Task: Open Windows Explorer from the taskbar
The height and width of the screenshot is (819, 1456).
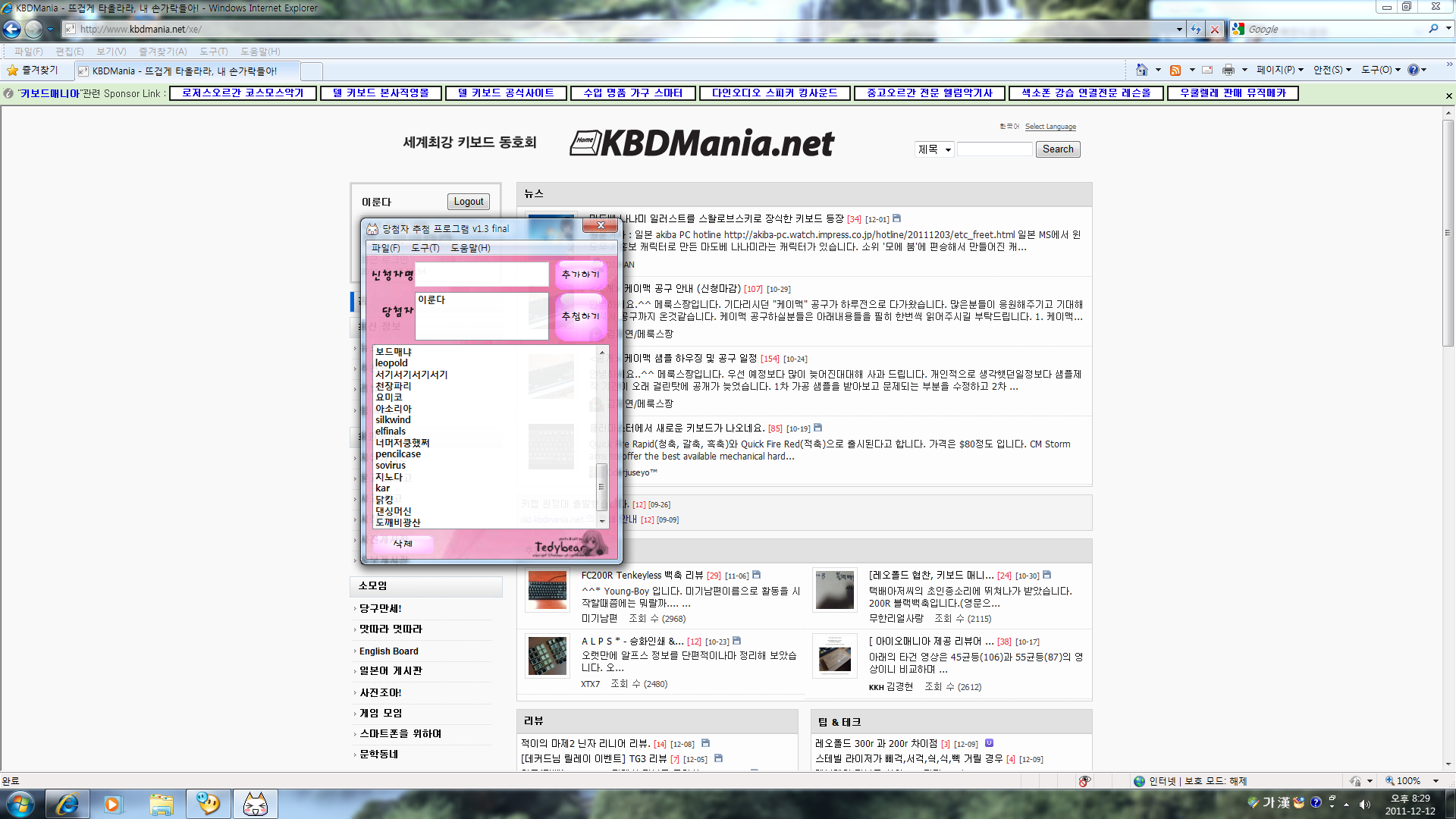Action: [x=161, y=804]
